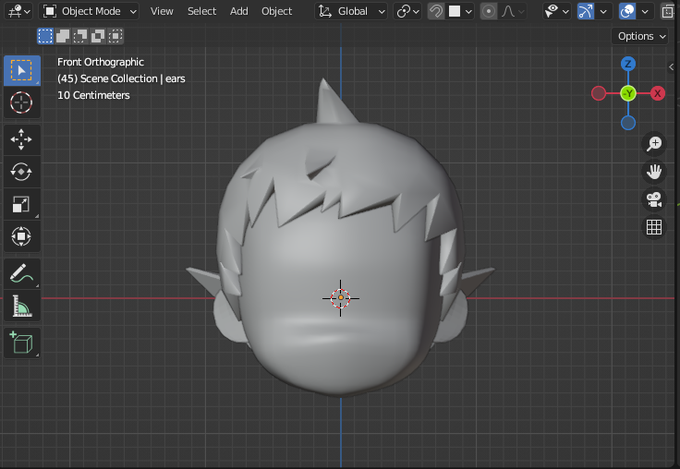This screenshot has height=469, width=680.
Task: Set selection mode to new selection
Action: (45, 36)
